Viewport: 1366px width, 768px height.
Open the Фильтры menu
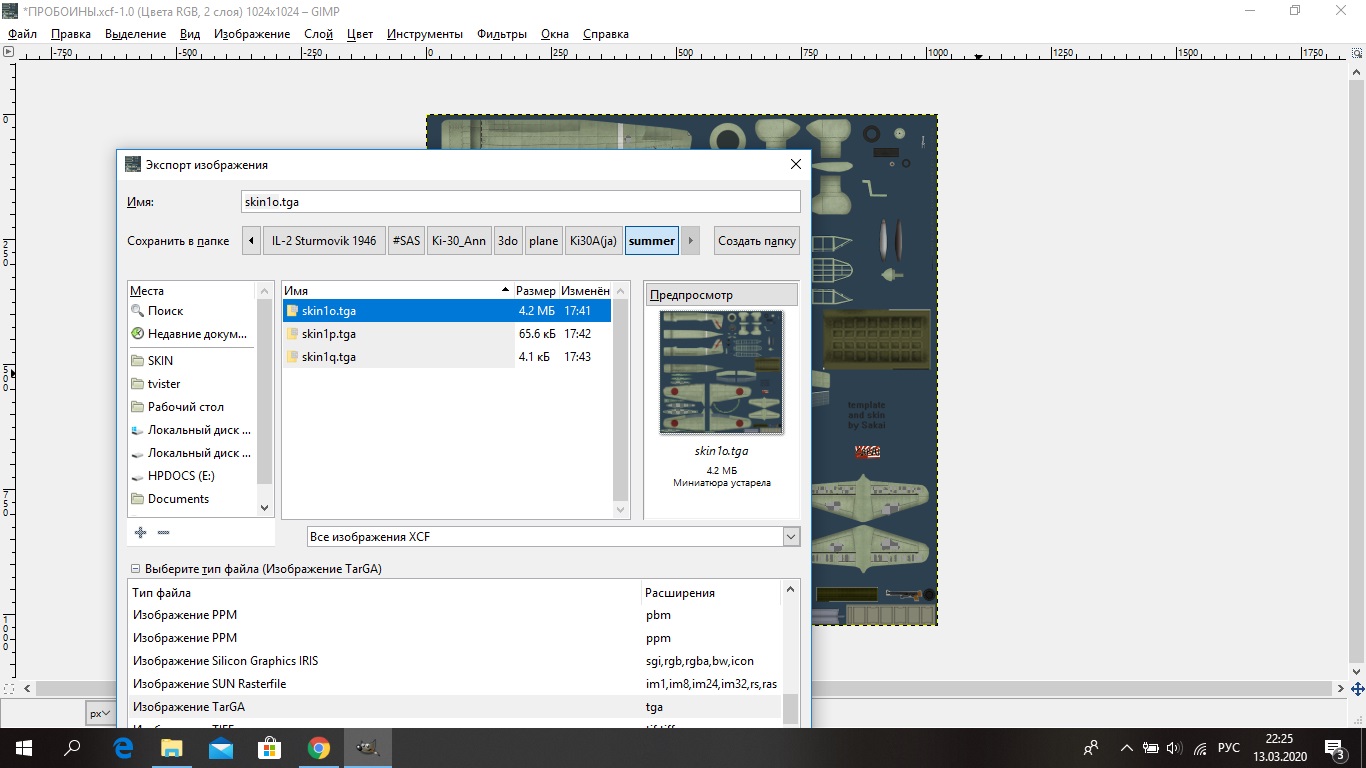(x=502, y=34)
